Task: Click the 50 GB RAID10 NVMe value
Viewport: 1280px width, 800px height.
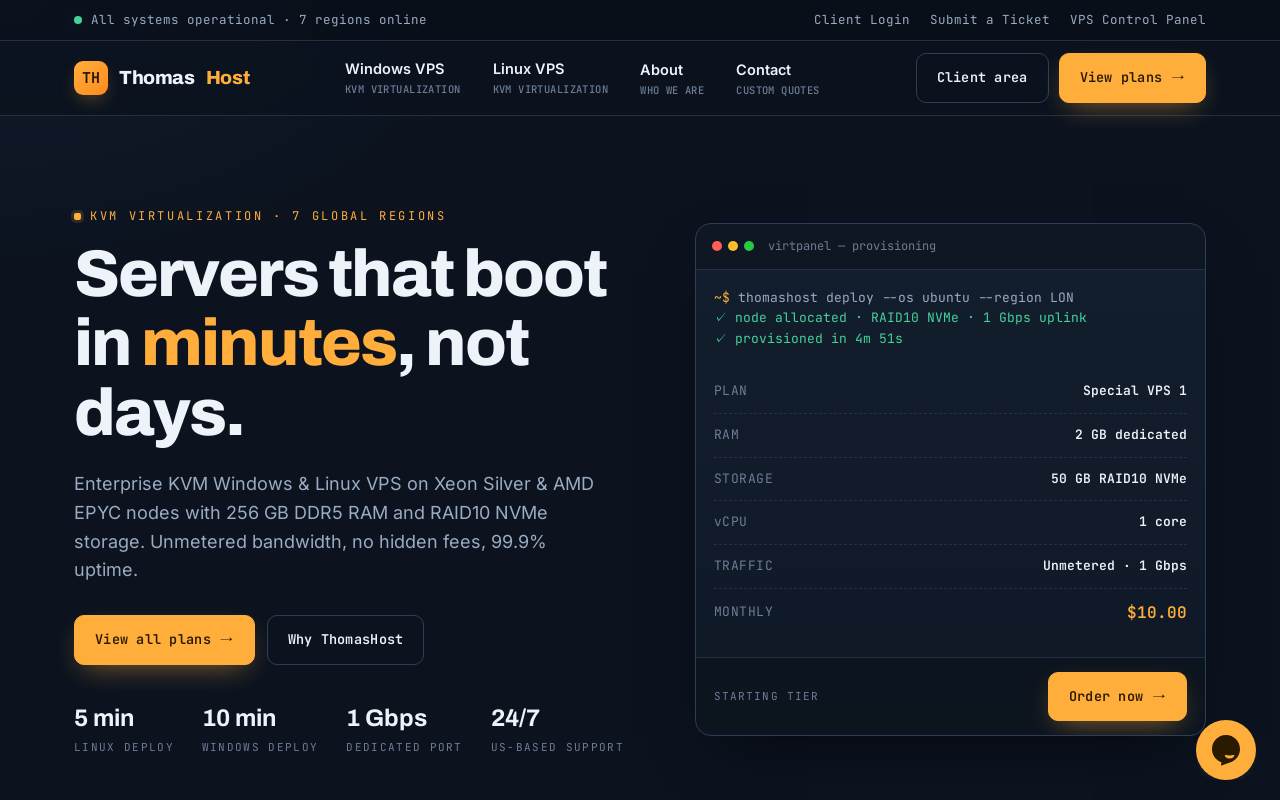Action: pyautogui.click(x=1119, y=479)
